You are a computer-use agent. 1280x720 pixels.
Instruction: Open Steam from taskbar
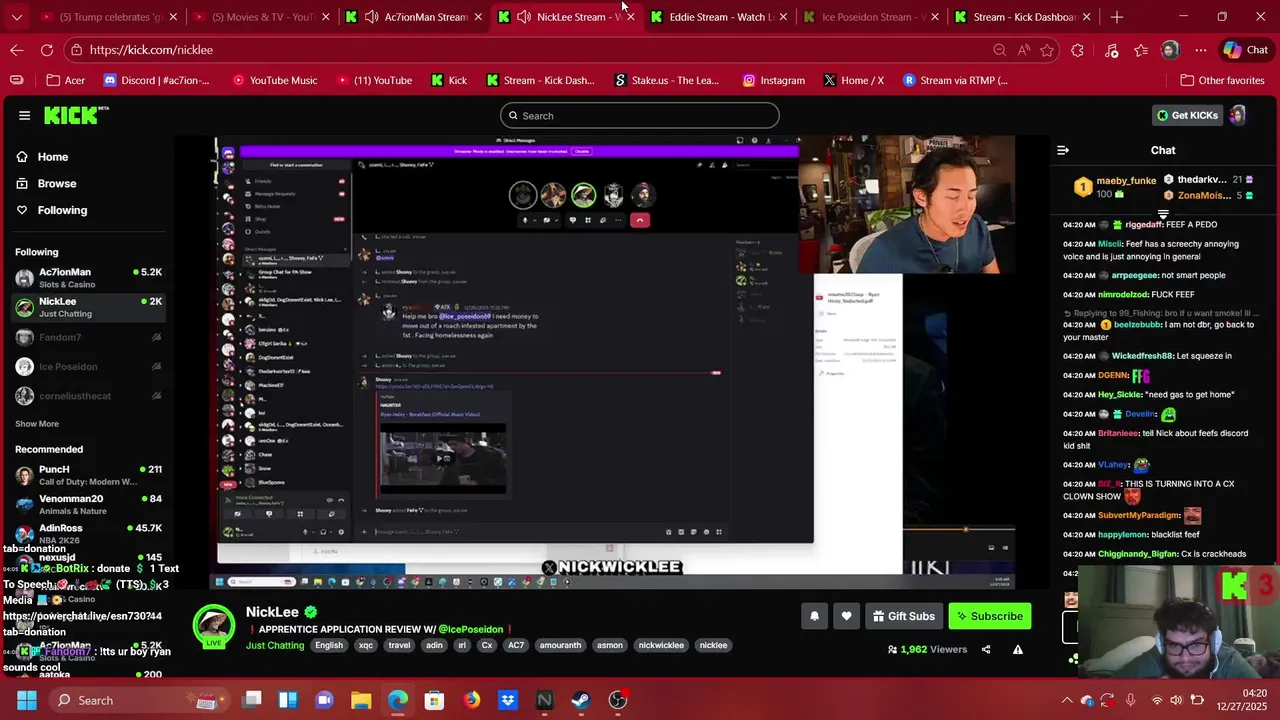(581, 700)
